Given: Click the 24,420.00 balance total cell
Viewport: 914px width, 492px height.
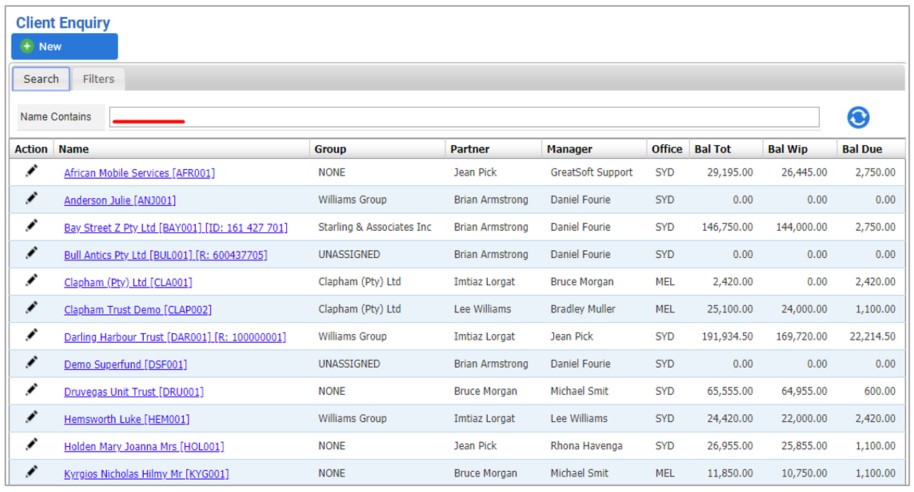Looking at the screenshot, I should [730, 419].
